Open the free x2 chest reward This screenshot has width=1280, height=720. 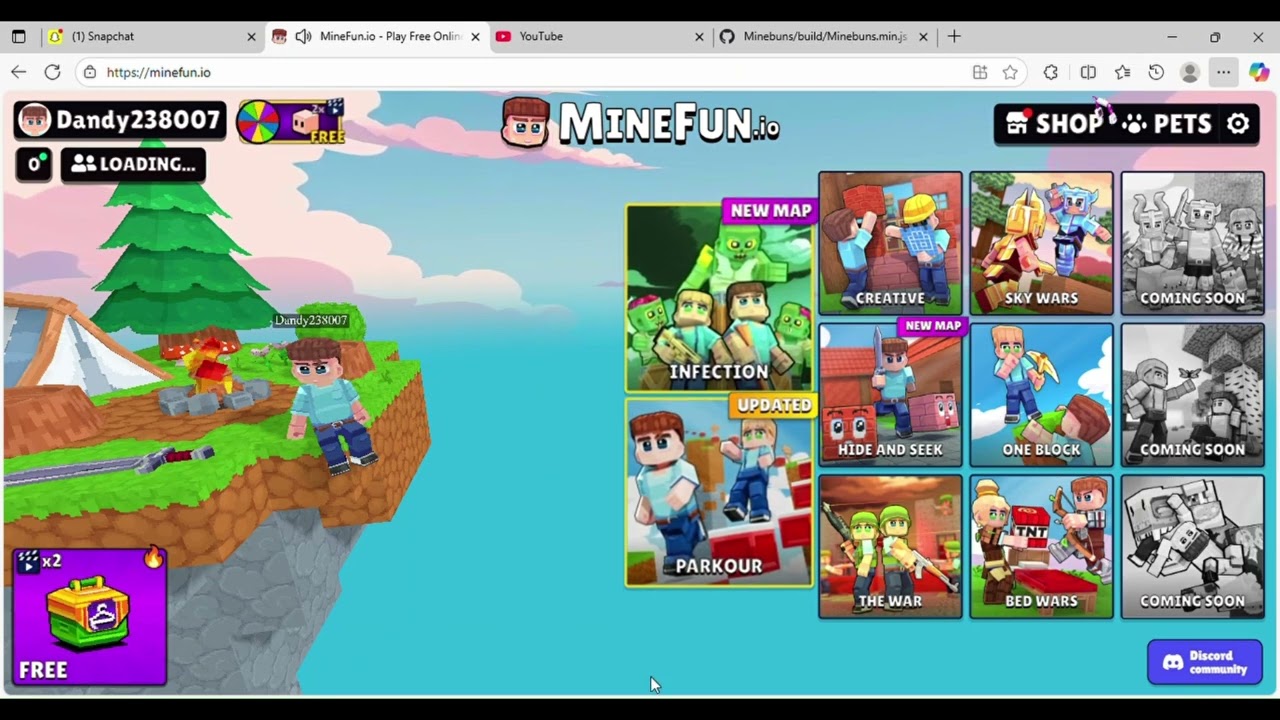(89, 616)
